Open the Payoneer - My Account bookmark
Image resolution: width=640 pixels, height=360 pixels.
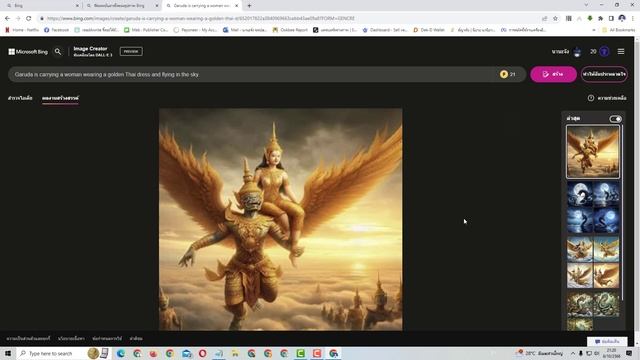(x=195, y=30)
